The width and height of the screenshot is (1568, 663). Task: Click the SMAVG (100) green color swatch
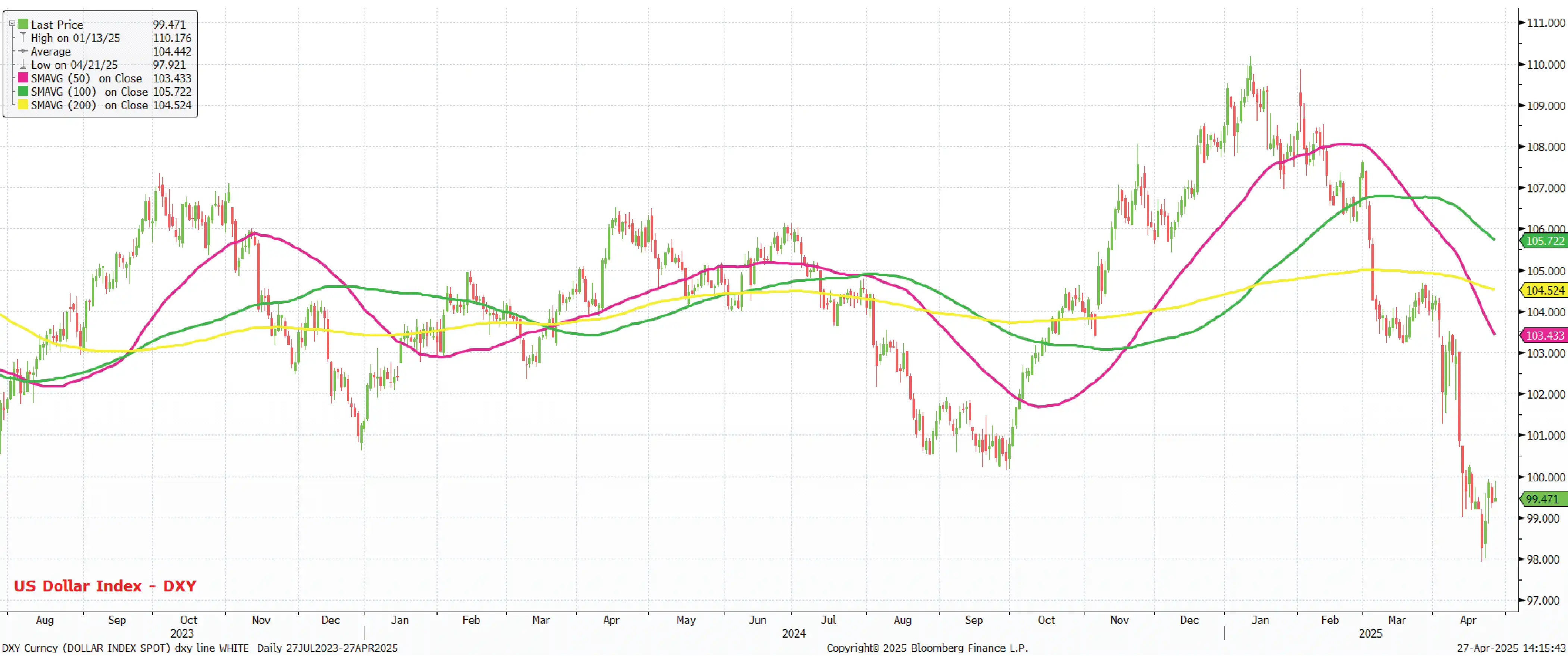[x=23, y=91]
